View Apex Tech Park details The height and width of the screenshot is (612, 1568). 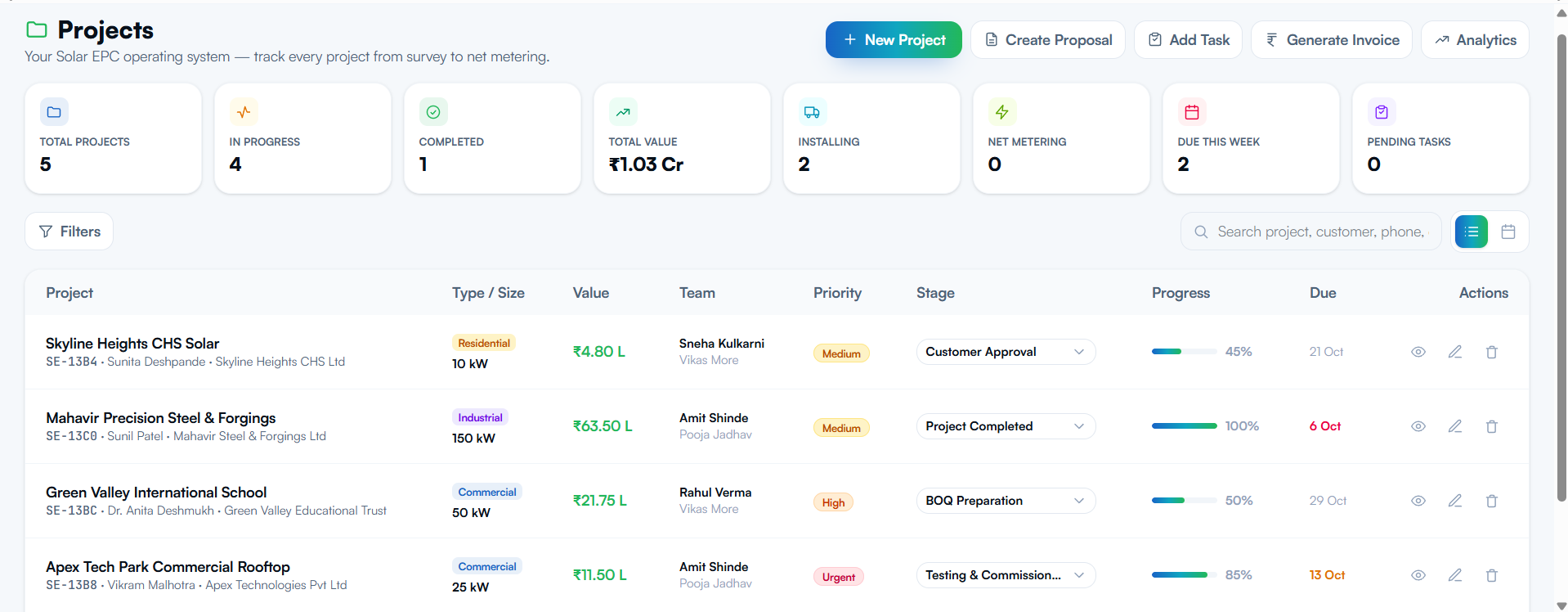point(1418,575)
